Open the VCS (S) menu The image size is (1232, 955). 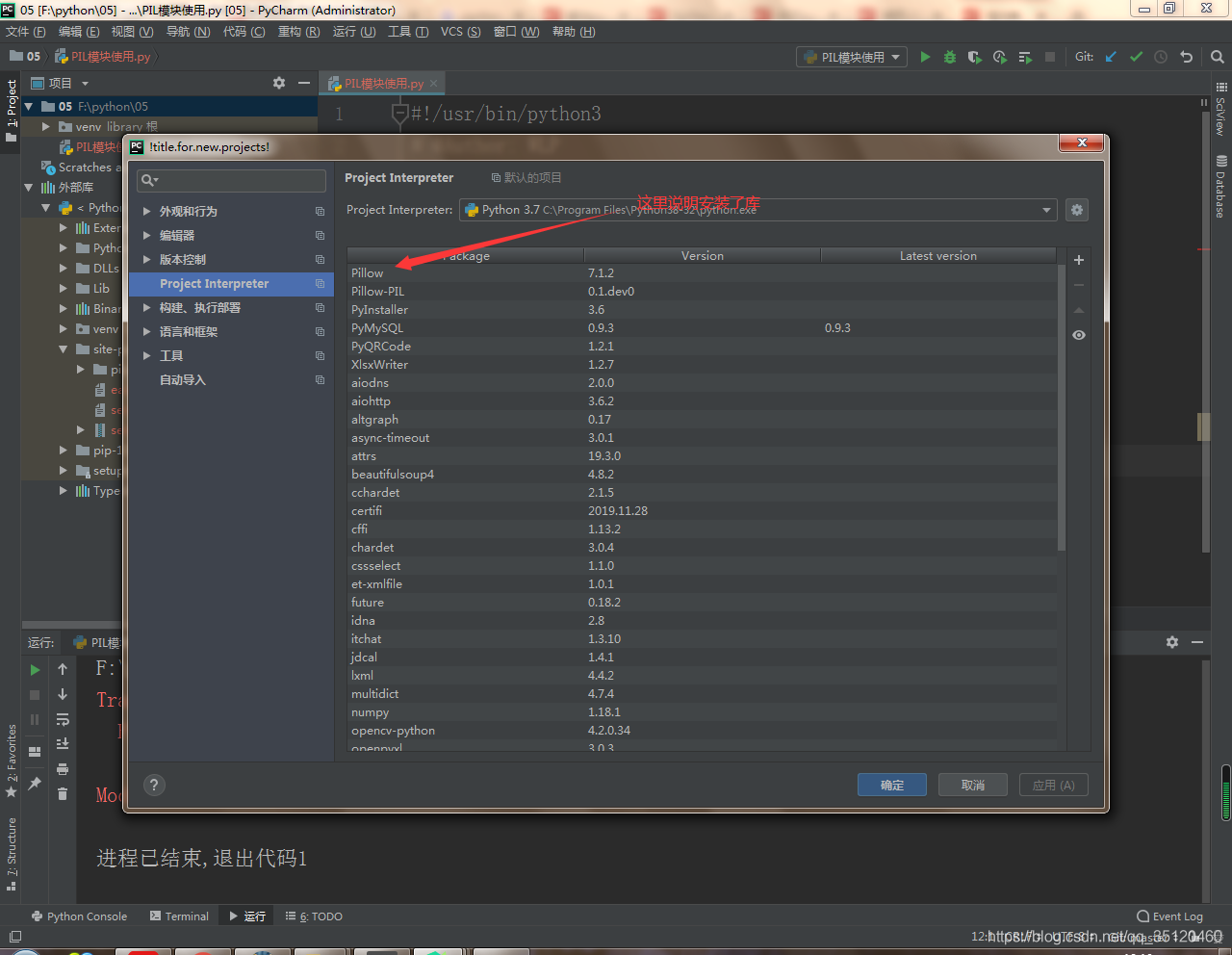click(460, 32)
